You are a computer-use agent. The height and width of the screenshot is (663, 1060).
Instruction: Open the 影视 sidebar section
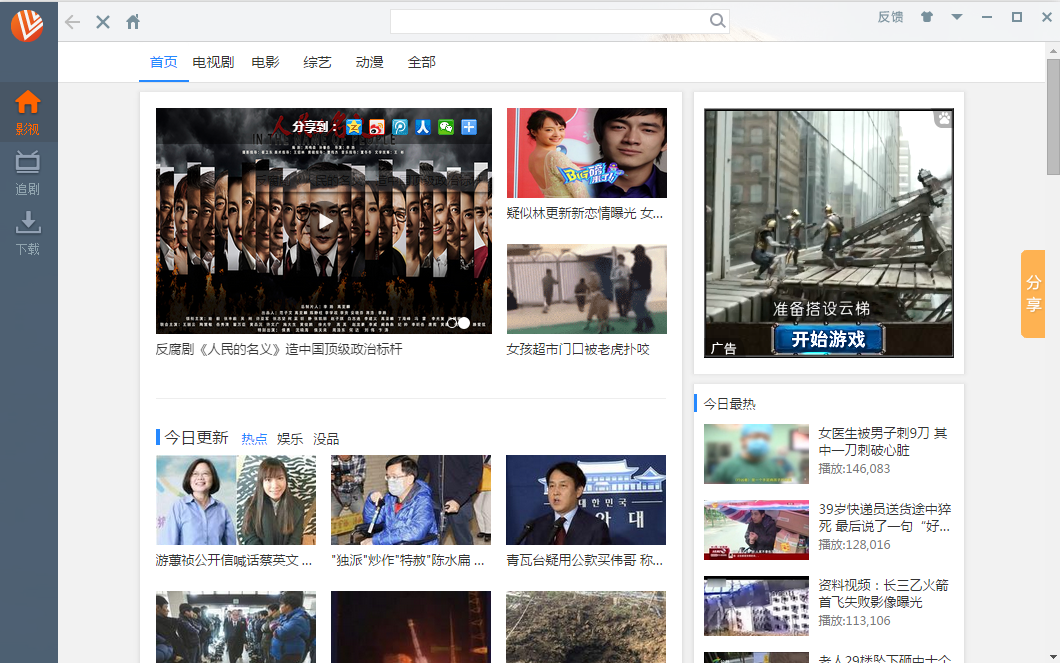point(28,112)
